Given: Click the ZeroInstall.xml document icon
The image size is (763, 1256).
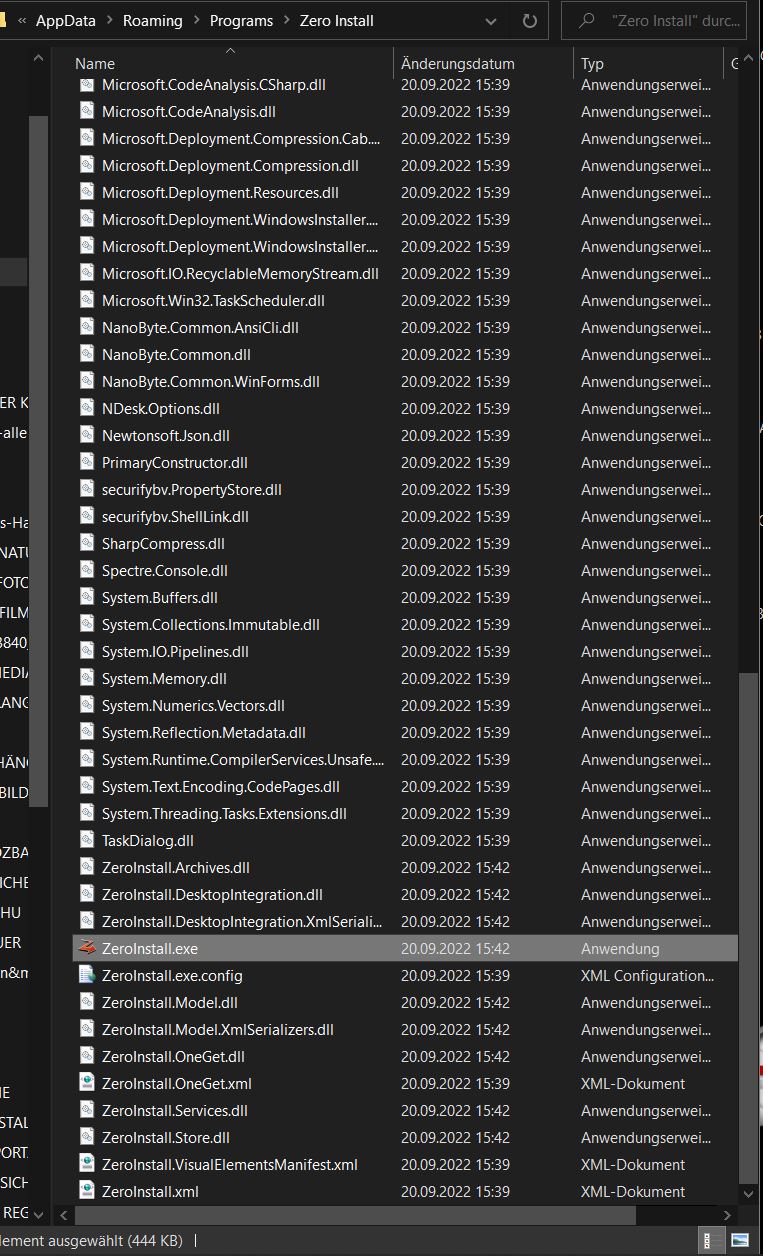Looking at the screenshot, I should click(x=87, y=1191).
